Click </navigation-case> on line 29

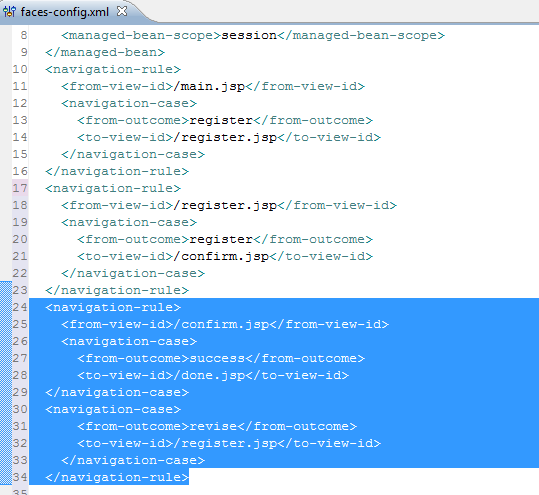(x=117, y=392)
